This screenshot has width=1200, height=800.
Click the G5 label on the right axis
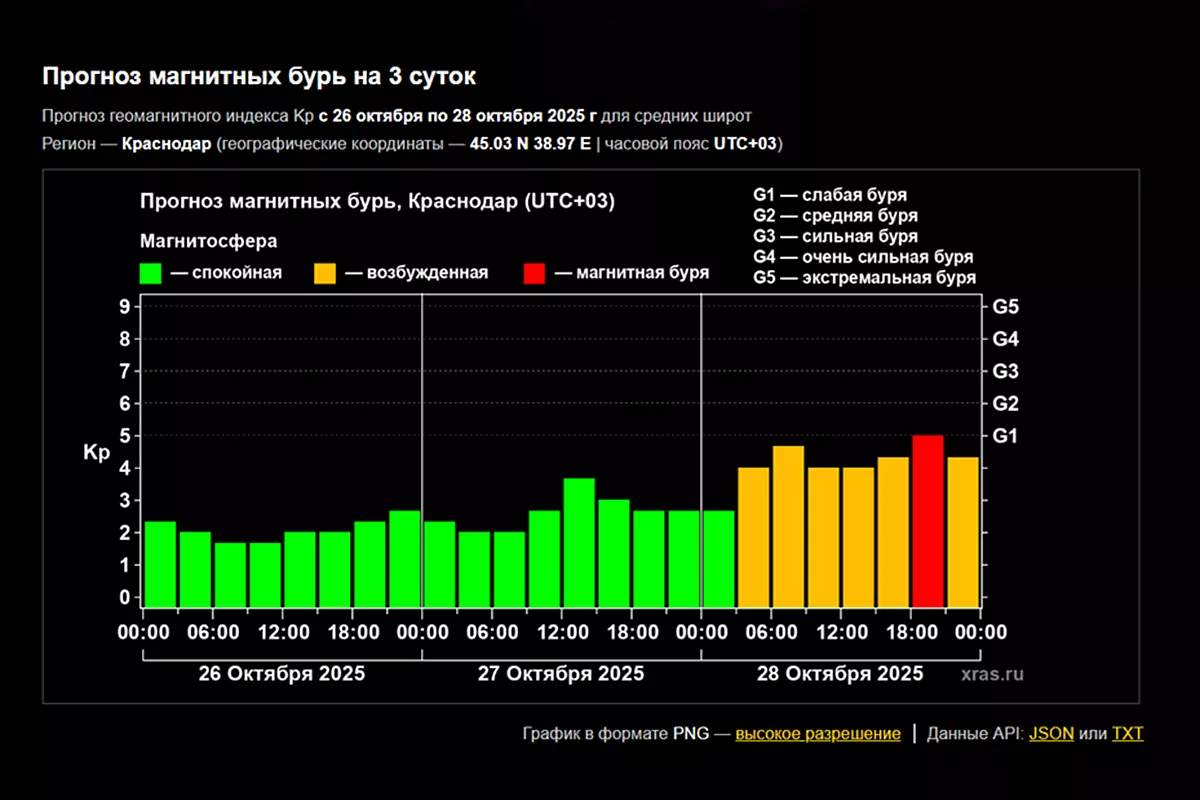click(x=1003, y=306)
